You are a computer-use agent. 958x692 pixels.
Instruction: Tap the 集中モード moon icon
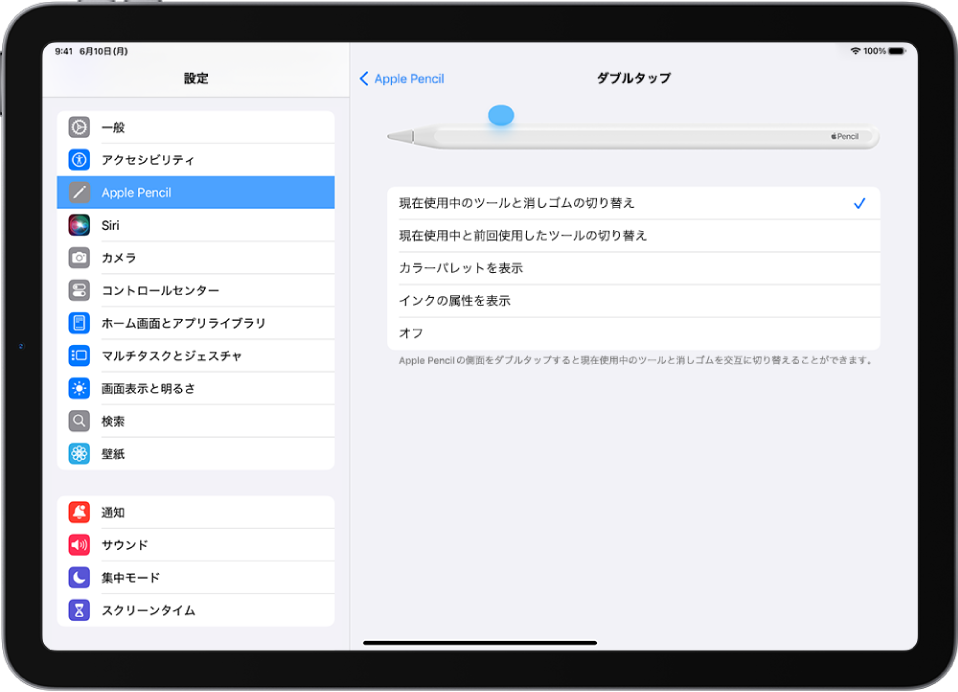pyautogui.click(x=79, y=577)
